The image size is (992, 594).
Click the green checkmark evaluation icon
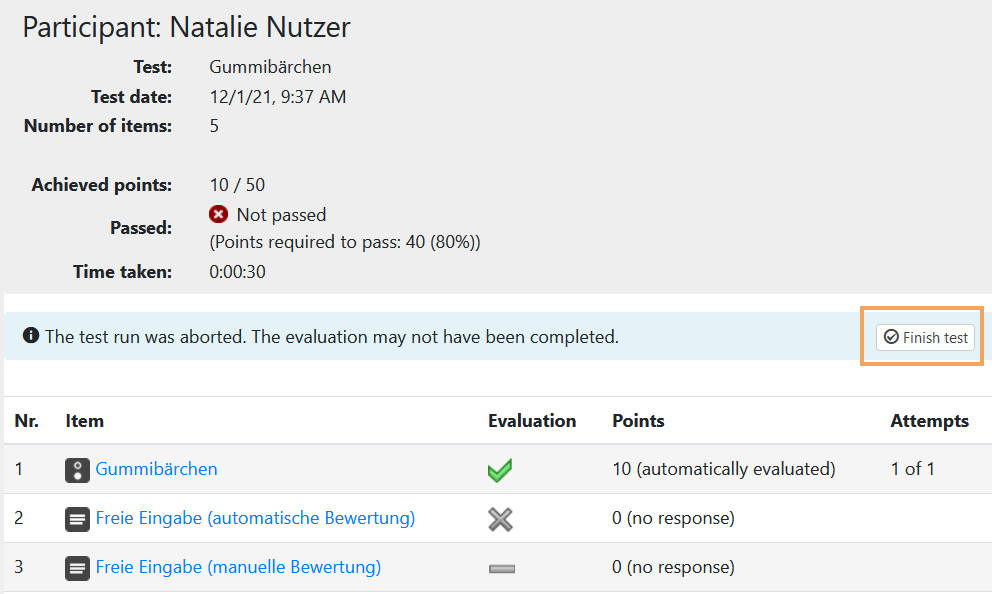(500, 470)
